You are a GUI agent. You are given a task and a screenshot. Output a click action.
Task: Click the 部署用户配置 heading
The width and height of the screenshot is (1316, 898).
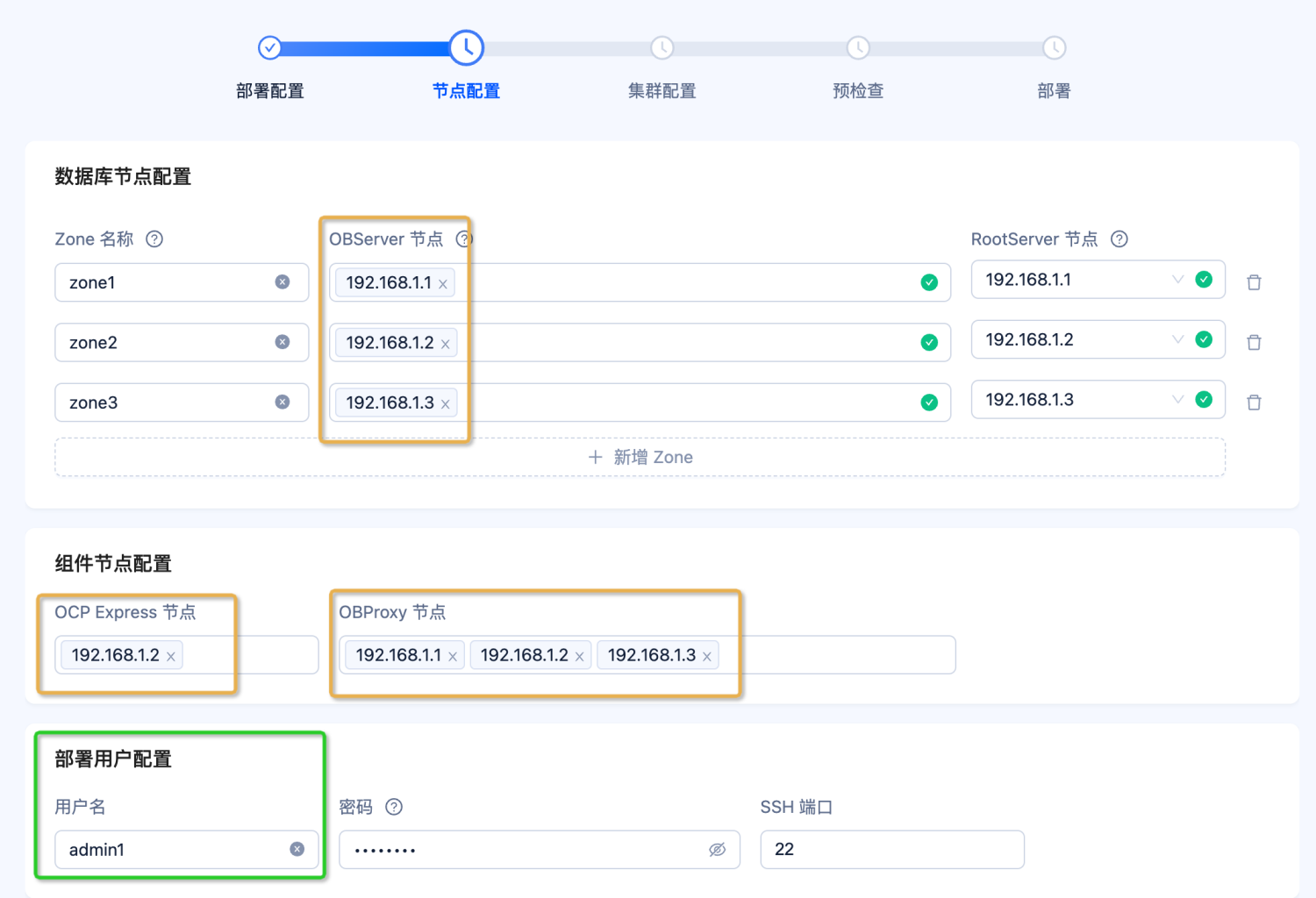coord(113,759)
